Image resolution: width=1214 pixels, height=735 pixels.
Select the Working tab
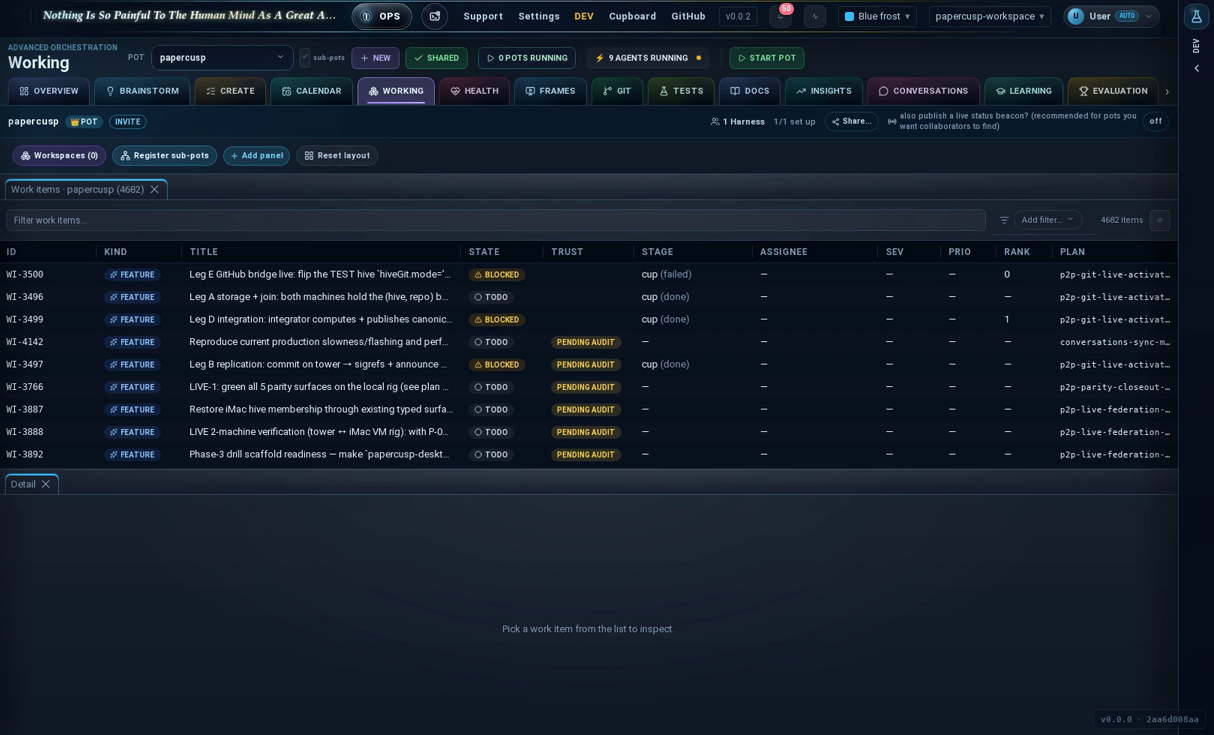(396, 91)
